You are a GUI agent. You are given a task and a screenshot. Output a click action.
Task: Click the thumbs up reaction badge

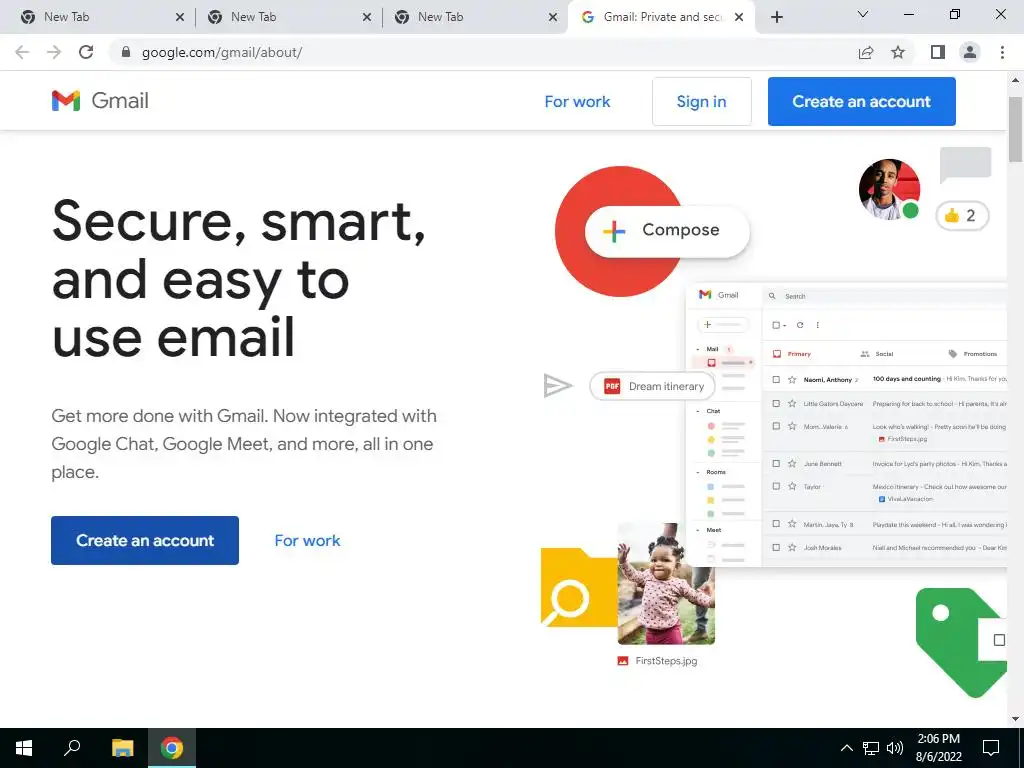click(x=962, y=216)
